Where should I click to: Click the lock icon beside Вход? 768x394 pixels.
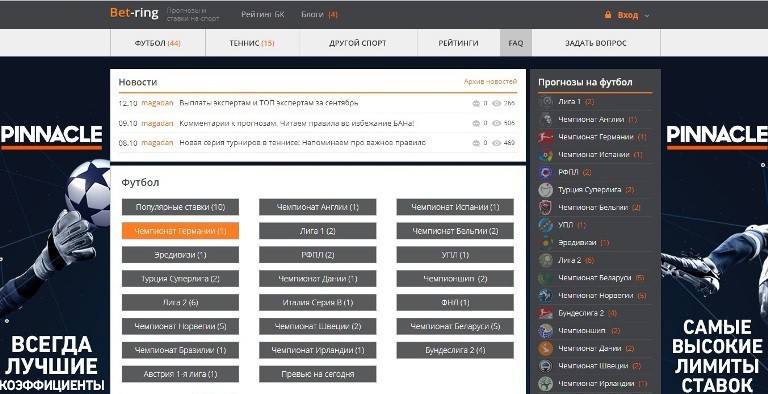(x=608, y=15)
